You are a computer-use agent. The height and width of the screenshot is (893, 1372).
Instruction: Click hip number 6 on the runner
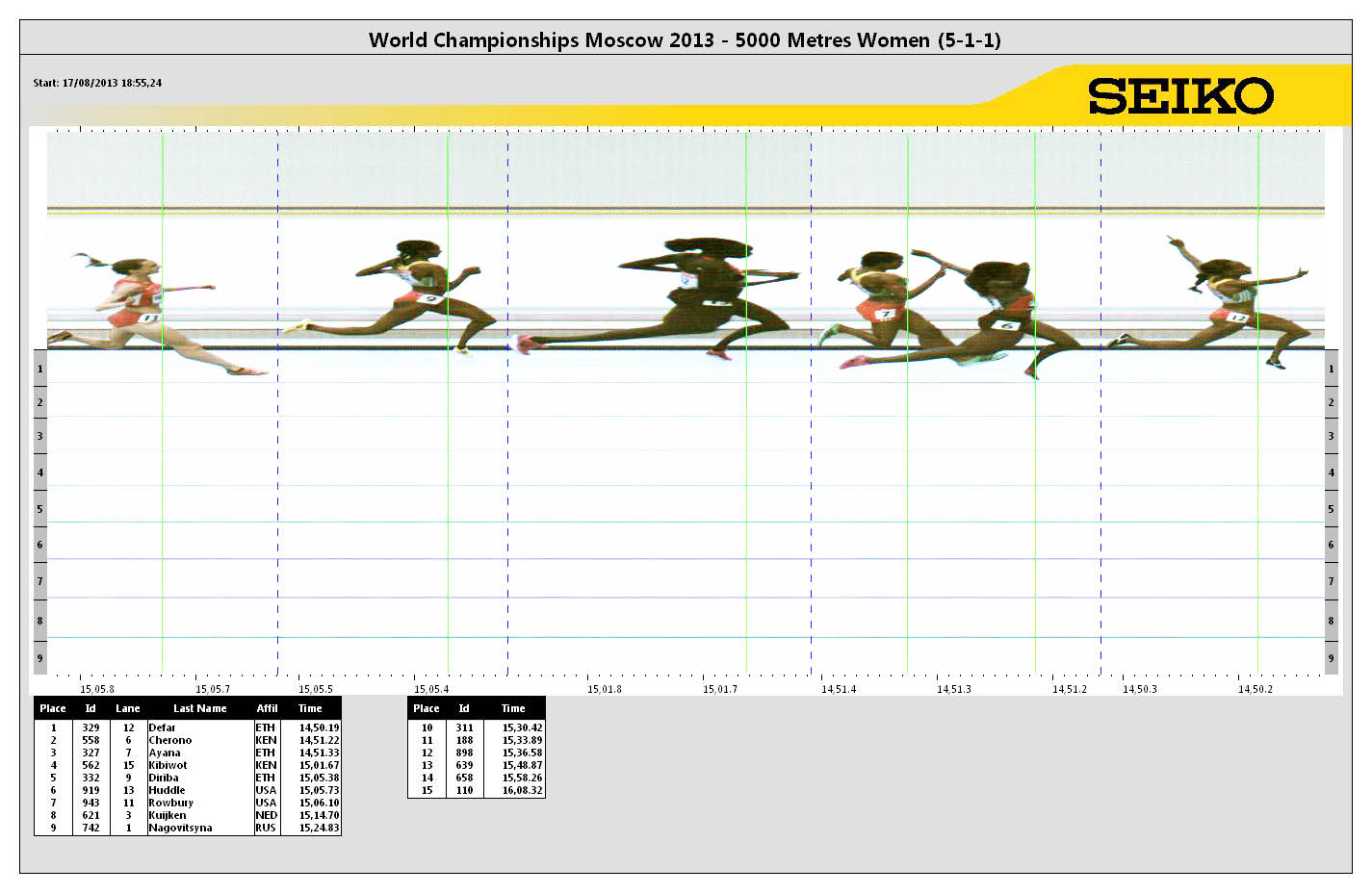pos(1007,325)
